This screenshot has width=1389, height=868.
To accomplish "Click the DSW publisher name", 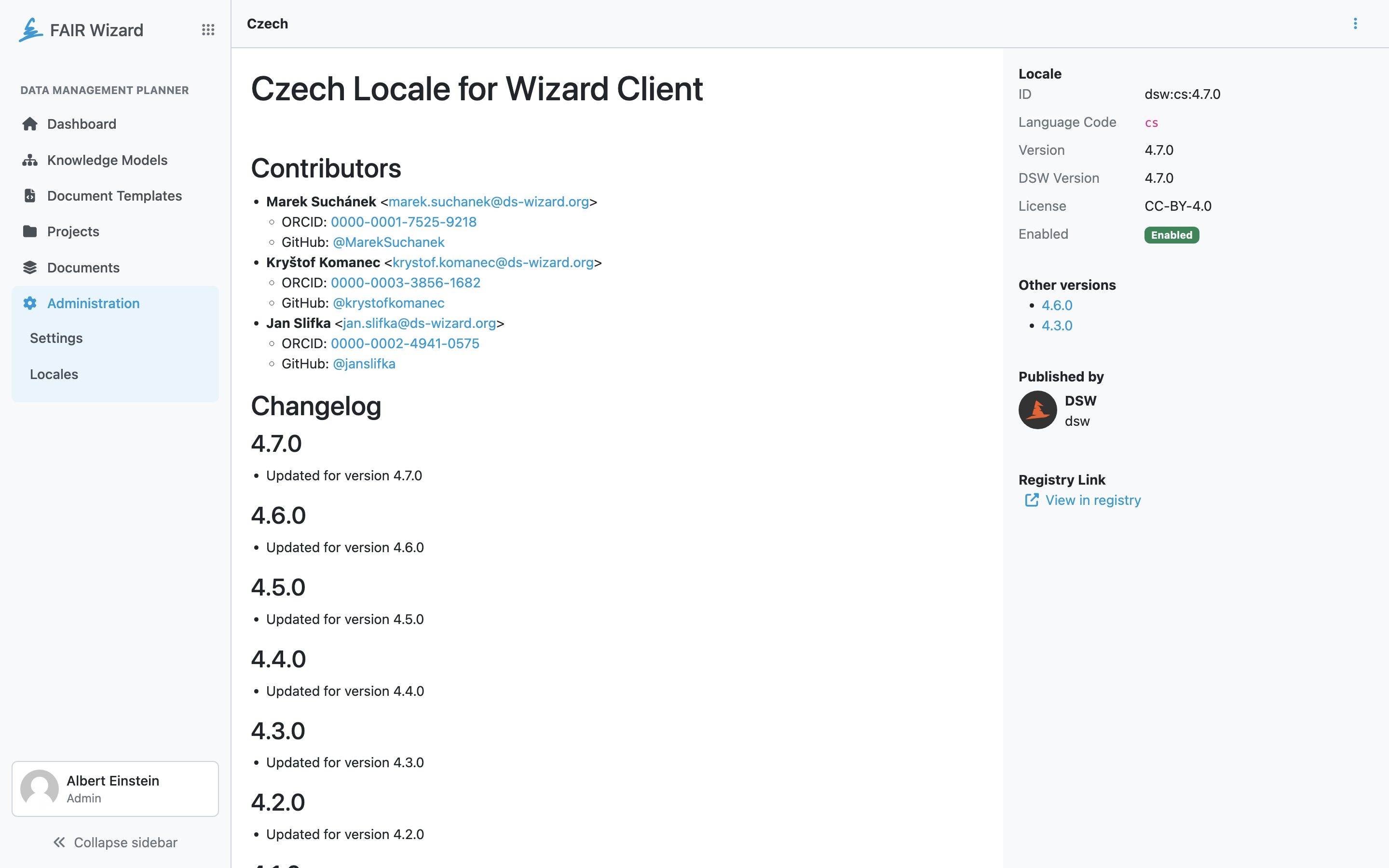I will click(x=1080, y=401).
